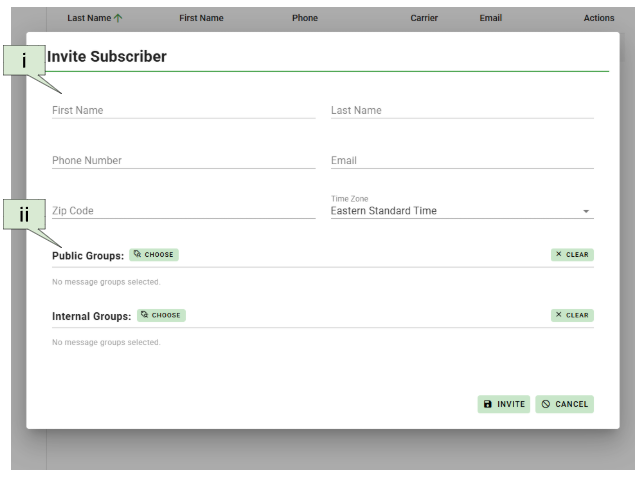The height and width of the screenshot is (477, 643).
Task: Clear the Public Groups selection
Action: (x=572, y=255)
